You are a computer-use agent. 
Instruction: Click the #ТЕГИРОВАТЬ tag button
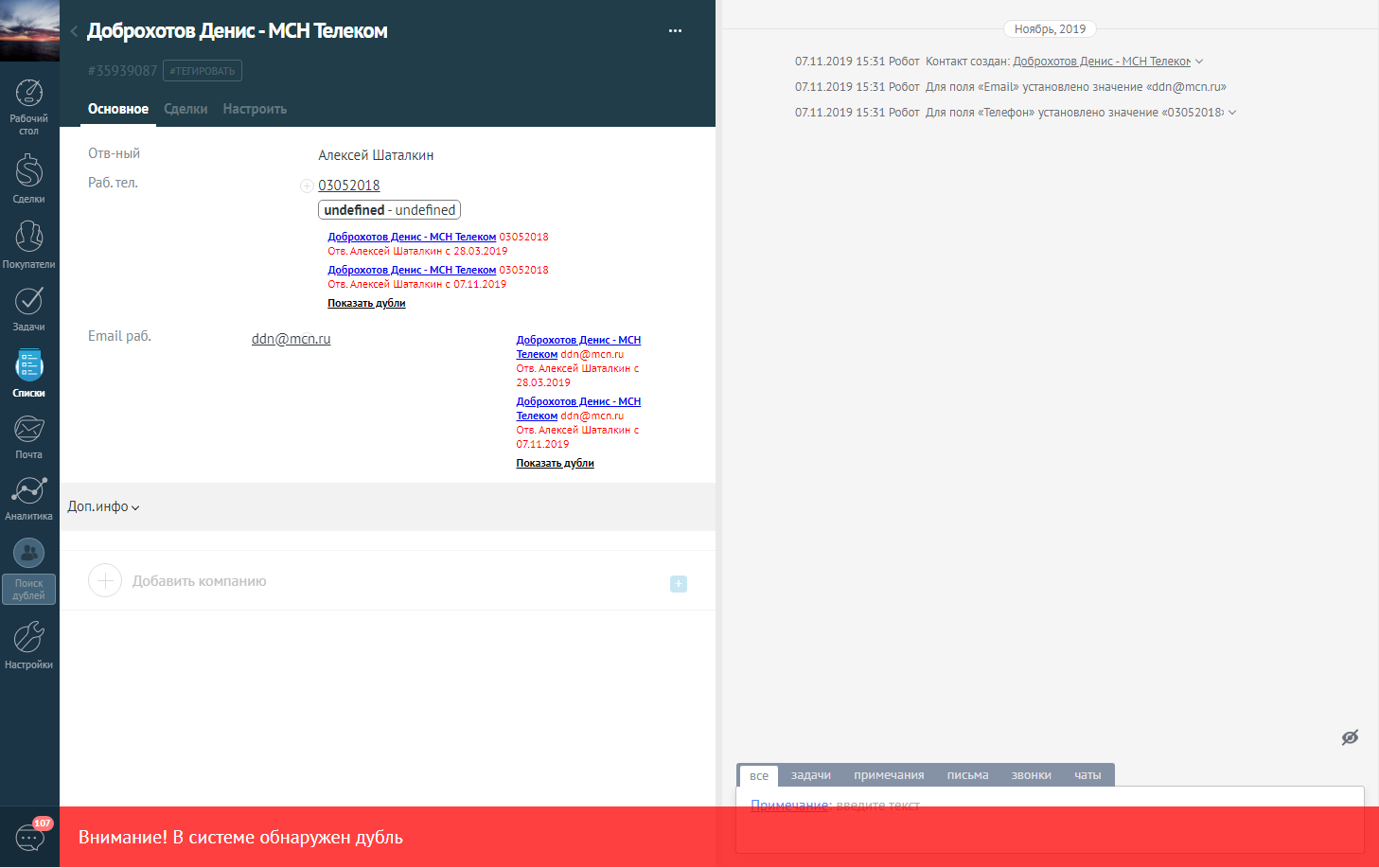[x=203, y=71]
